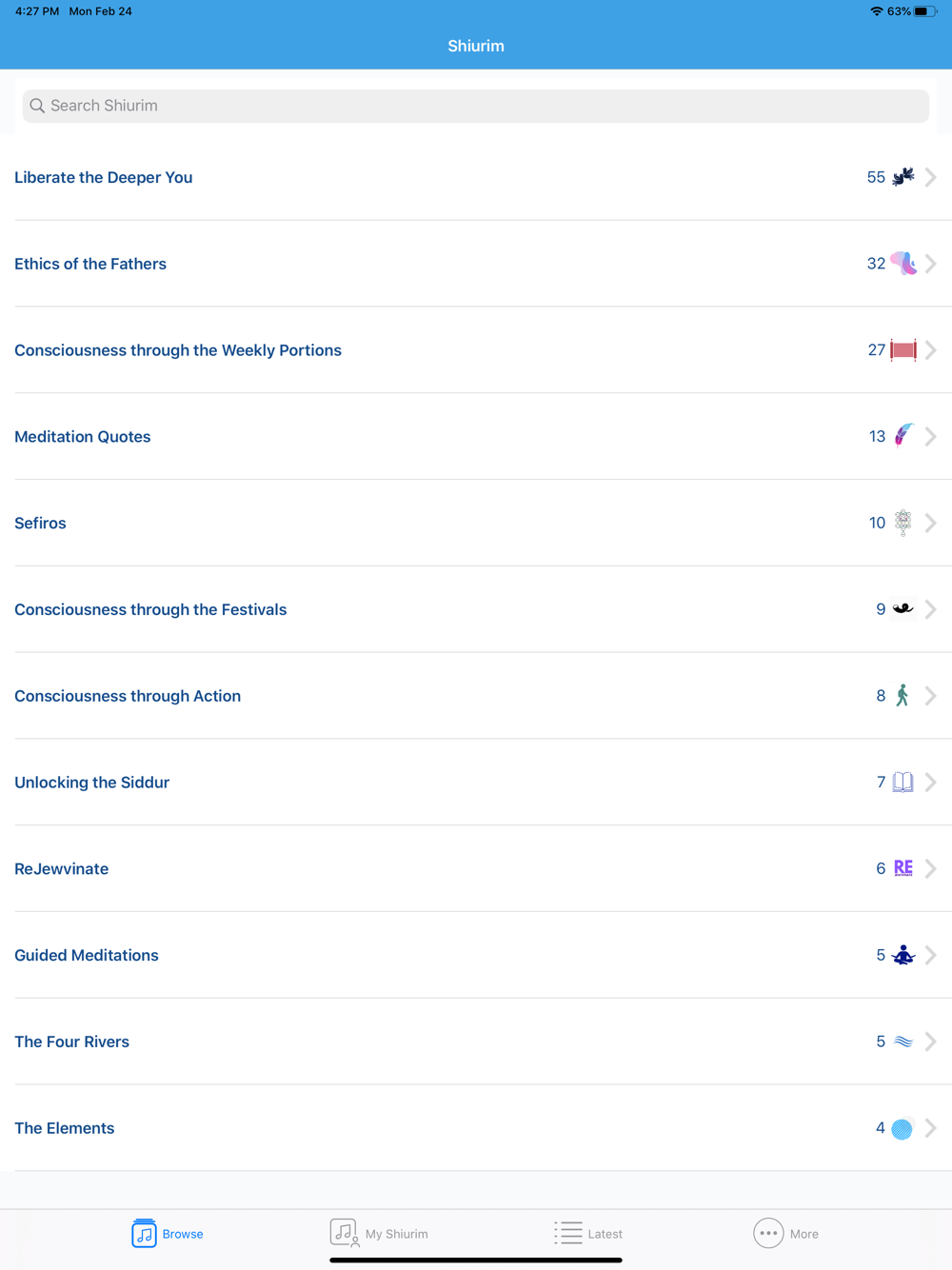
Task: Tap the seated meditator icon for Guided Meditations
Action: [x=902, y=955]
